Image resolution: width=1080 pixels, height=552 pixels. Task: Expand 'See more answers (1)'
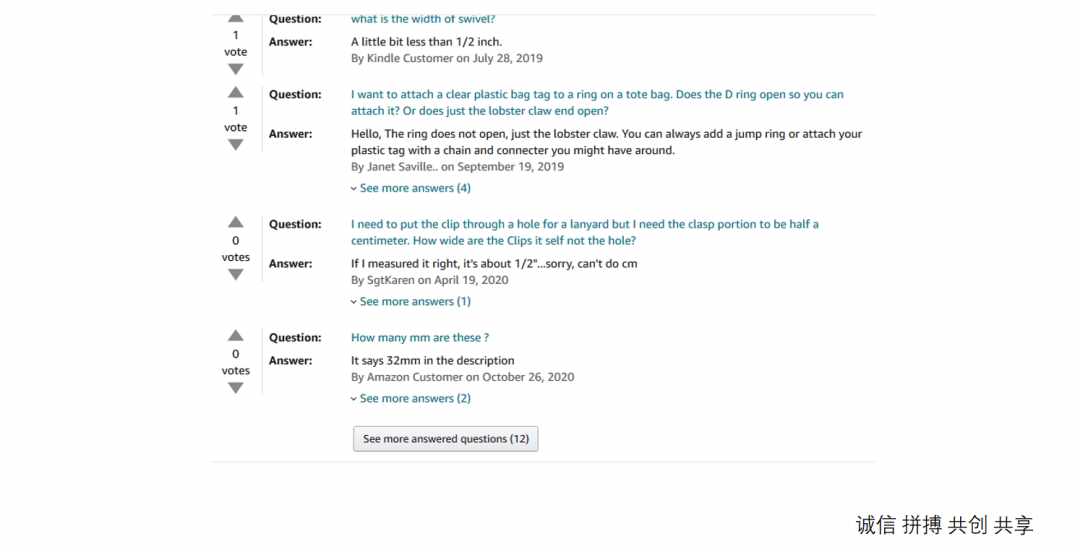tap(411, 301)
